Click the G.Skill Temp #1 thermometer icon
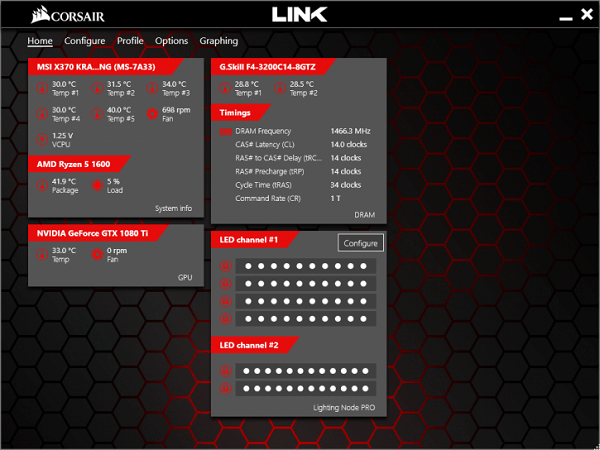Viewport: 600px width, 450px height. pyautogui.click(x=225, y=88)
